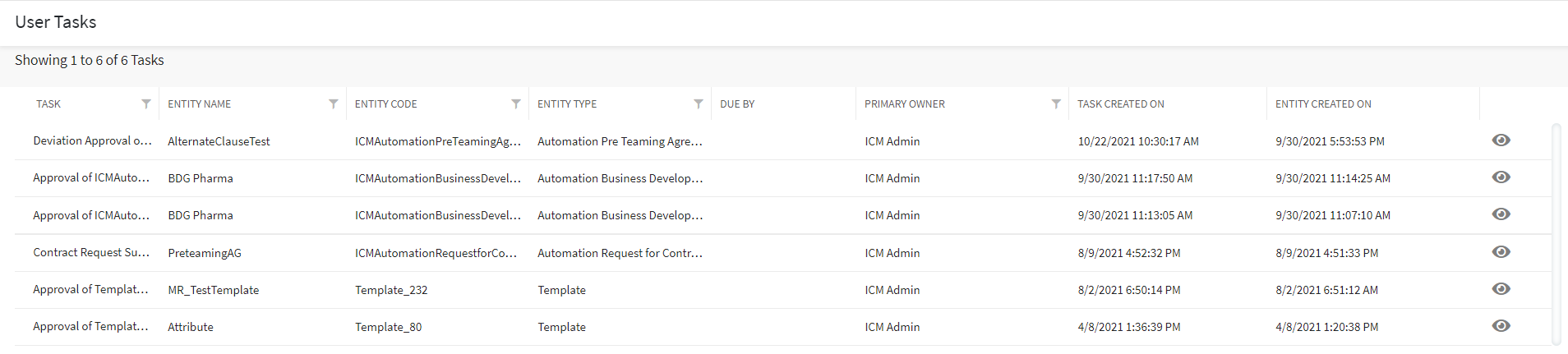View task created 9/30/2021 11:17:50 AM
The height and width of the screenshot is (354, 1568).
(1501, 177)
